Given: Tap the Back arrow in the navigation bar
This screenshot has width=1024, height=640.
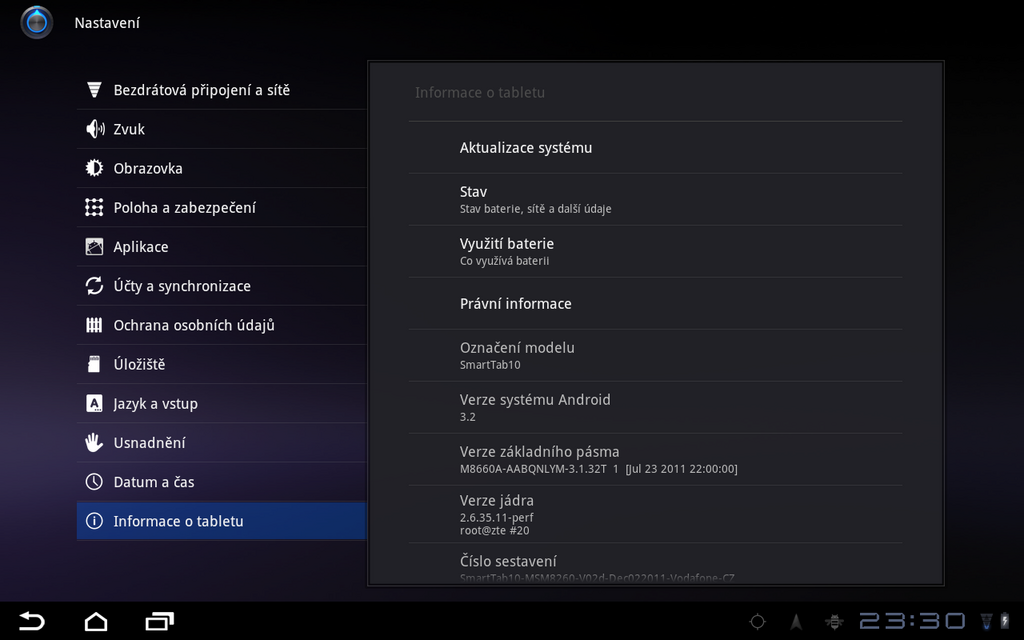Looking at the screenshot, I should click(29, 620).
